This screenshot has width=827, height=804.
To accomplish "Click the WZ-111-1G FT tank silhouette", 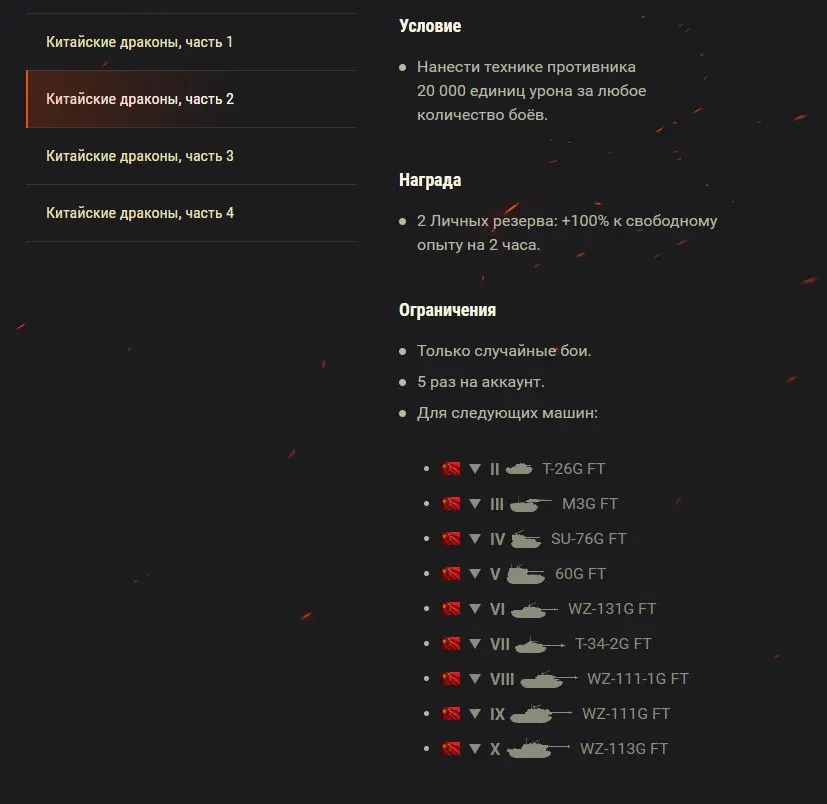I will click(549, 679).
